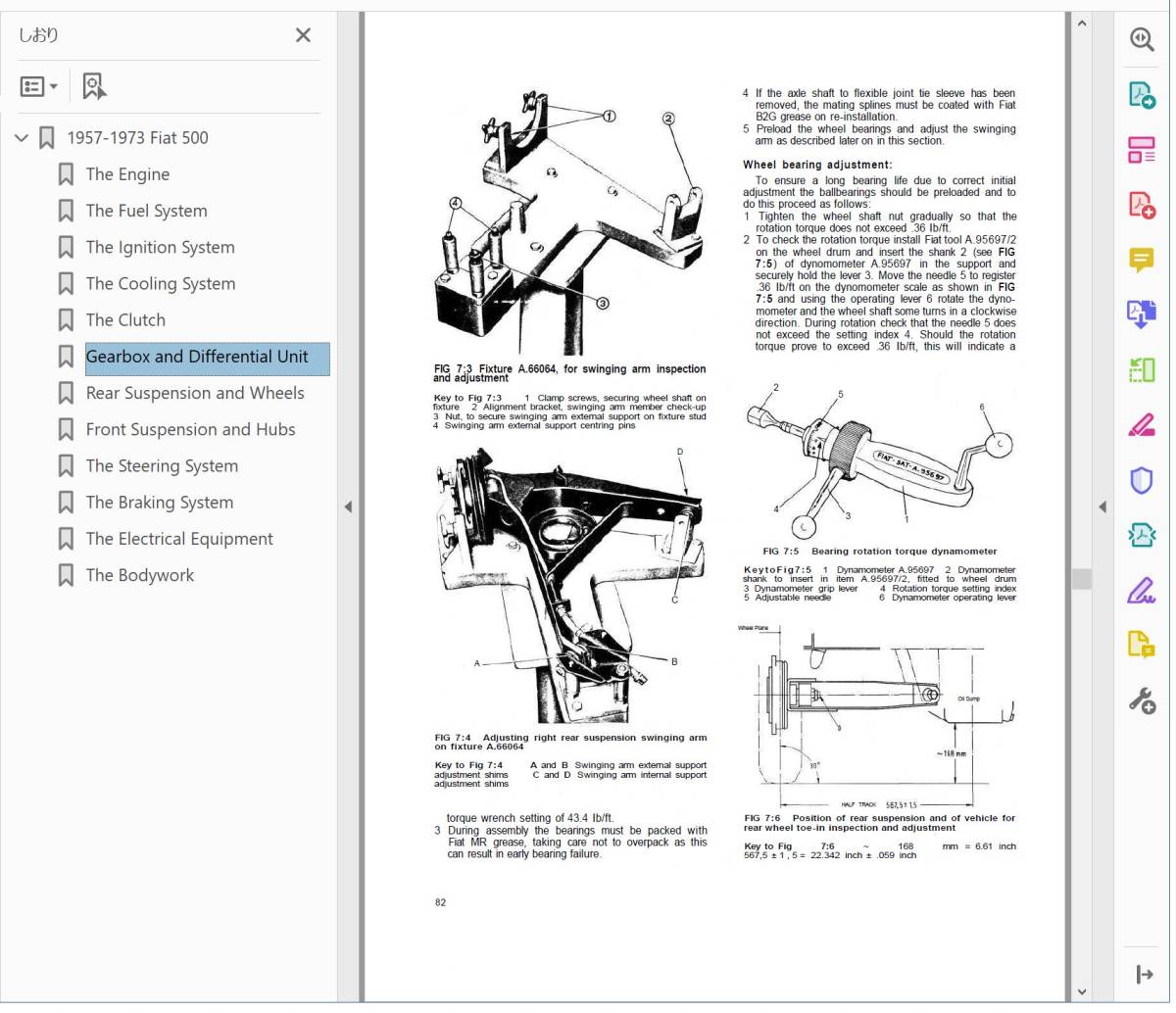The height and width of the screenshot is (1013, 1176).
Task: Collapse the 1957-1973 Fiat 500 bookmark tree
Action: coord(22,138)
